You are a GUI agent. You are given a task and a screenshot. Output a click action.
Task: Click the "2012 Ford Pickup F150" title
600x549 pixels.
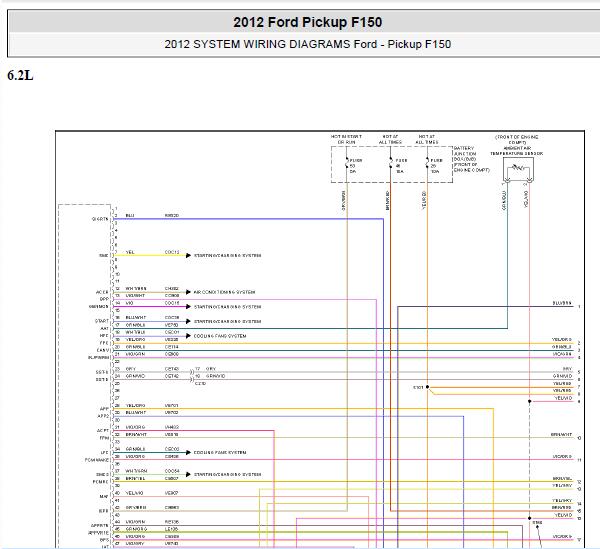pyautogui.click(x=308, y=22)
